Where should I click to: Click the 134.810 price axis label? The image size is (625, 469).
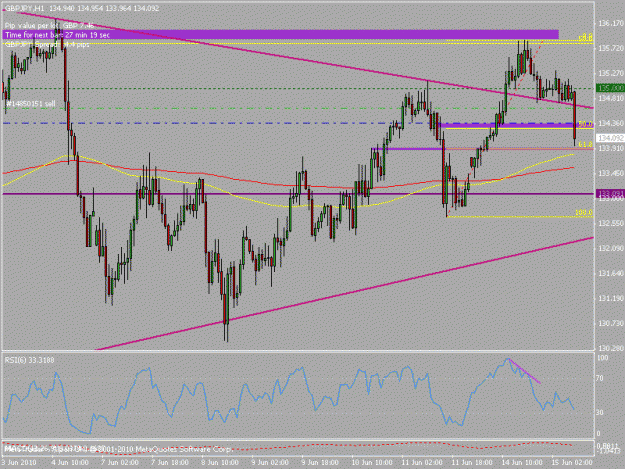(x=610, y=98)
